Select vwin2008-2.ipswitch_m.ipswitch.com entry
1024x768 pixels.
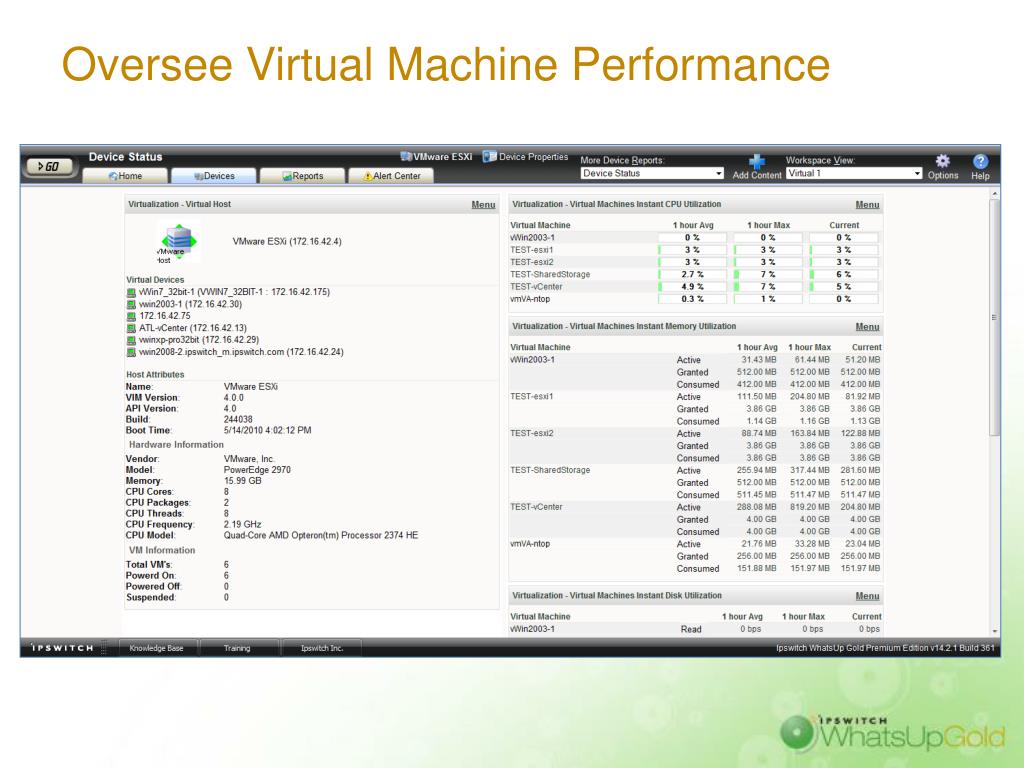(241, 352)
